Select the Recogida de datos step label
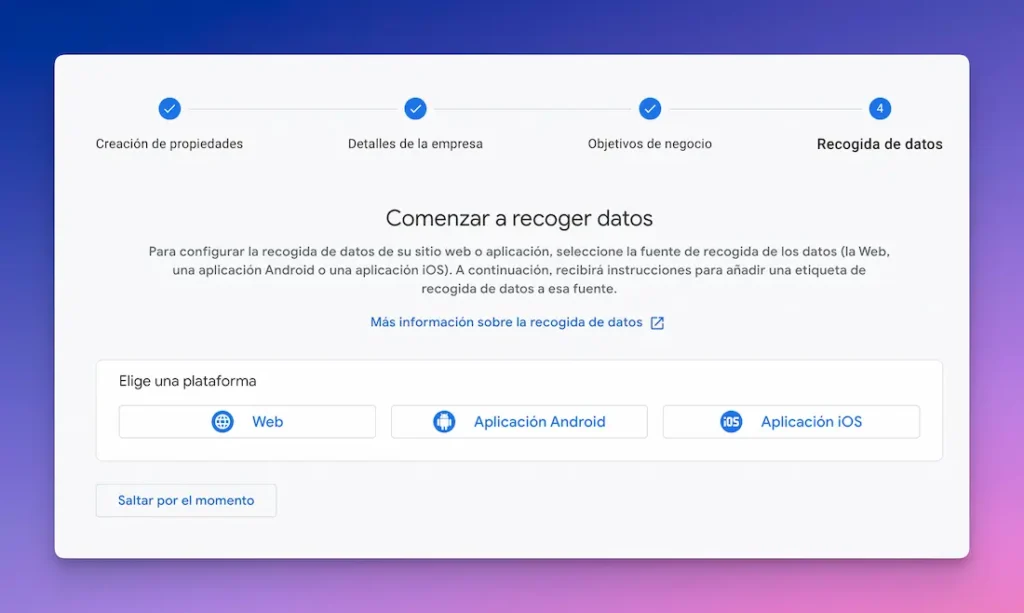This screenshot has width=1024, height=613. tap(879, 144)
